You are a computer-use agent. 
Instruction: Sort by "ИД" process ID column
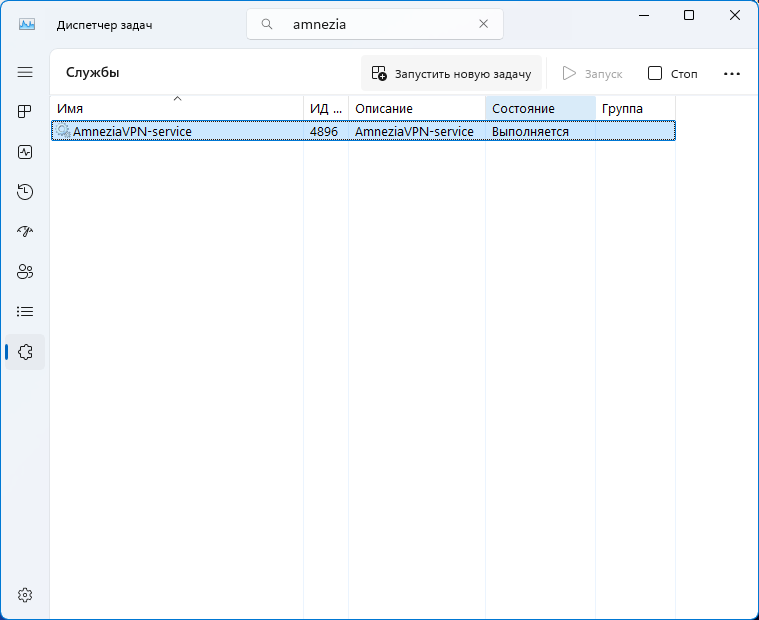325,108
